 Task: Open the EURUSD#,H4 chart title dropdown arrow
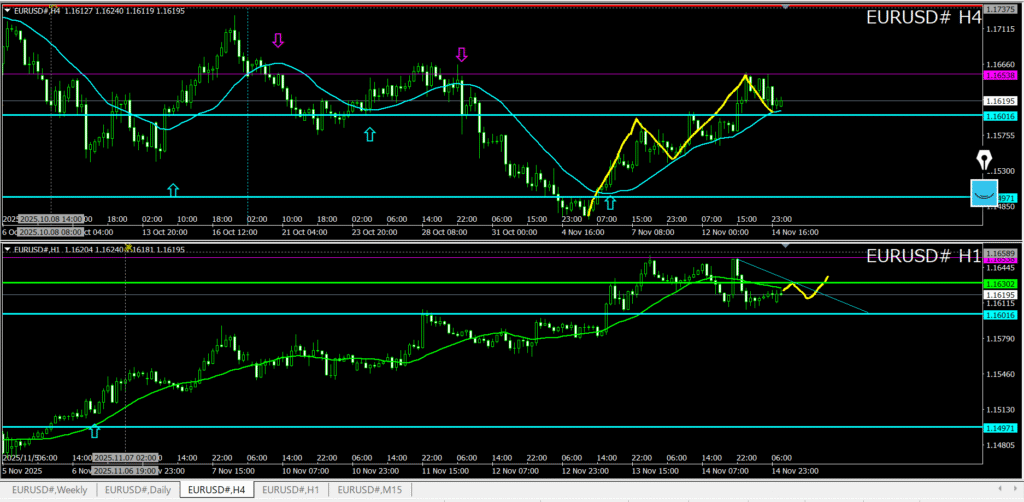[7, 10]
